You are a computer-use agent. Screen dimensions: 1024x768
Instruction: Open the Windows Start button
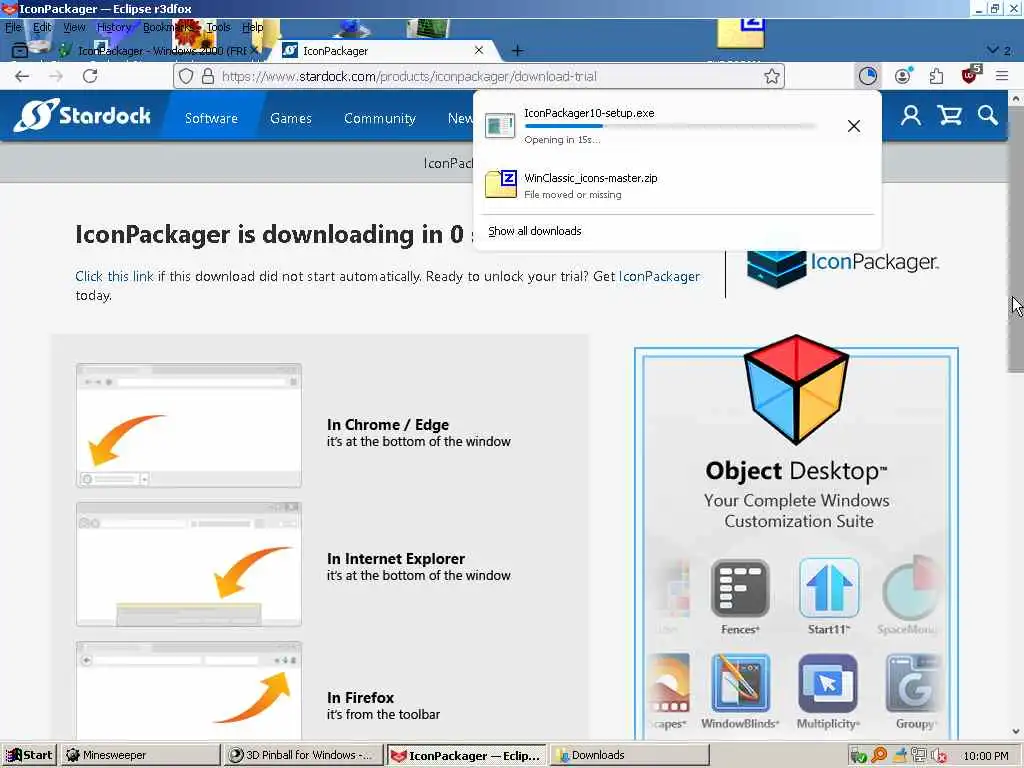pos(29,755)
